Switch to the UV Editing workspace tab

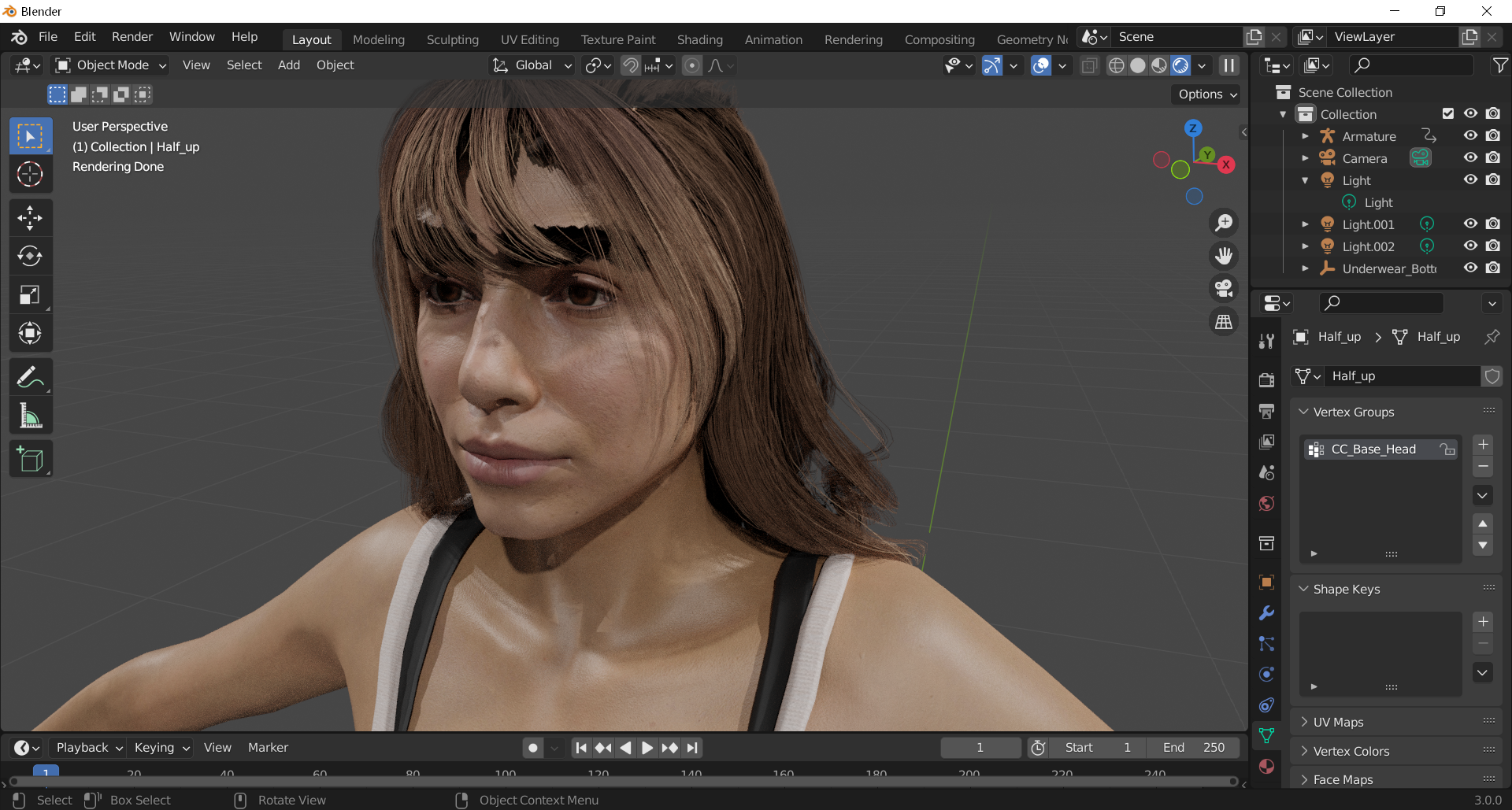530,39
